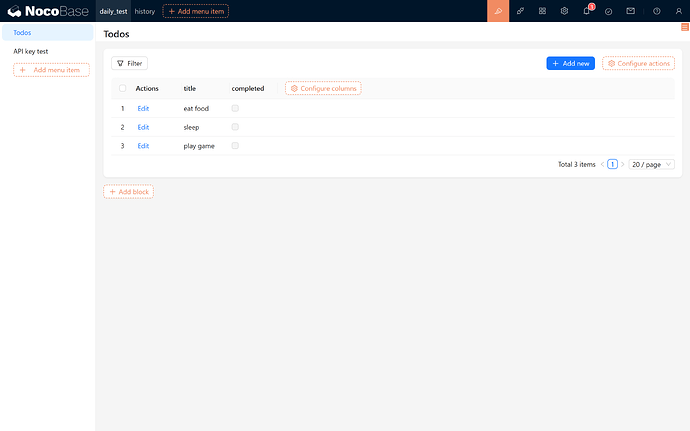Go to previous page arrow

[x=602, y=164]
